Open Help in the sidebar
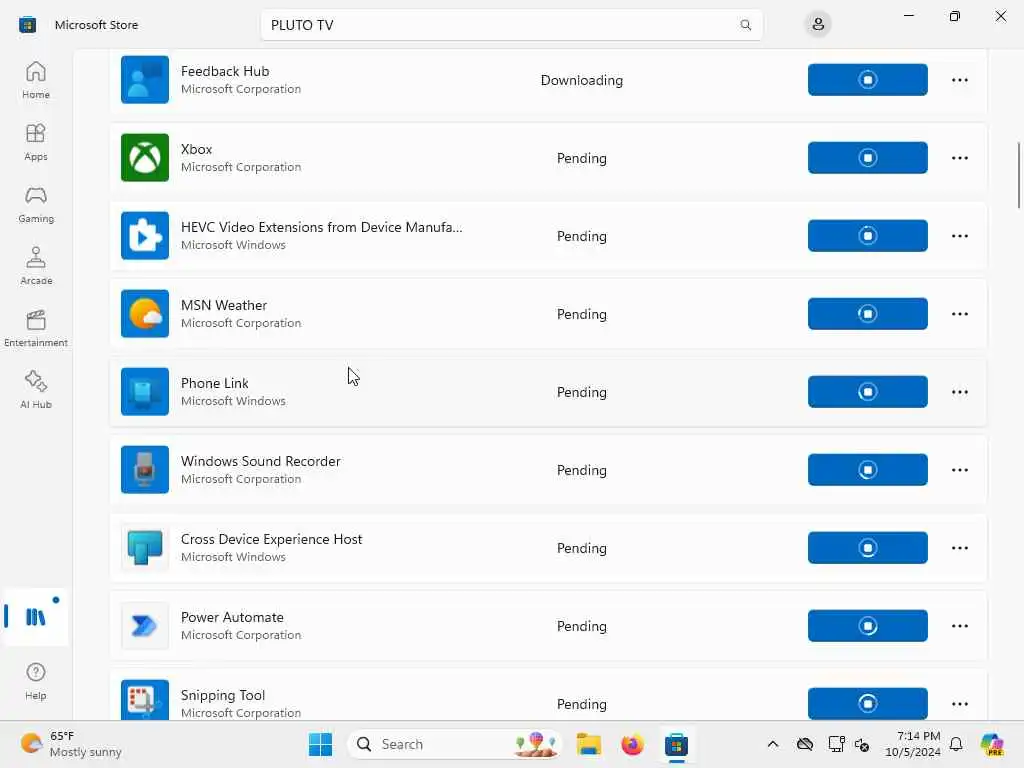Viewport: 1024px width, 768px height. [36, 681]
